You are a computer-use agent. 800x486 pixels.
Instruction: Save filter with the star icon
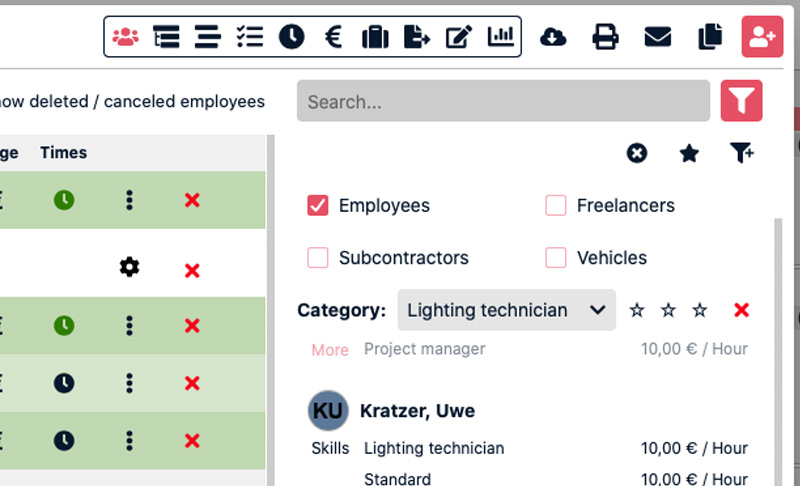pyautogui.click(x=689, y=153)
